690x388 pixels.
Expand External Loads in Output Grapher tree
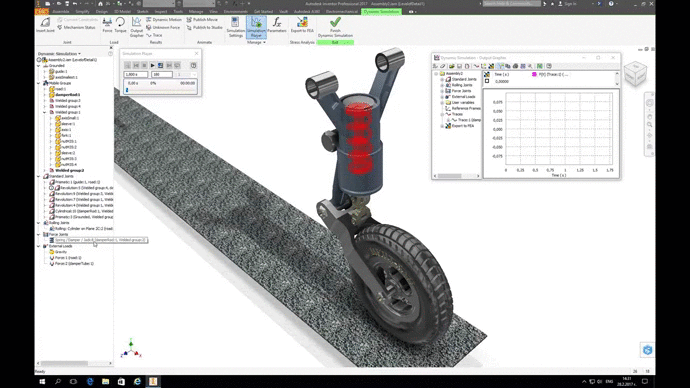(x=442, y=96)
